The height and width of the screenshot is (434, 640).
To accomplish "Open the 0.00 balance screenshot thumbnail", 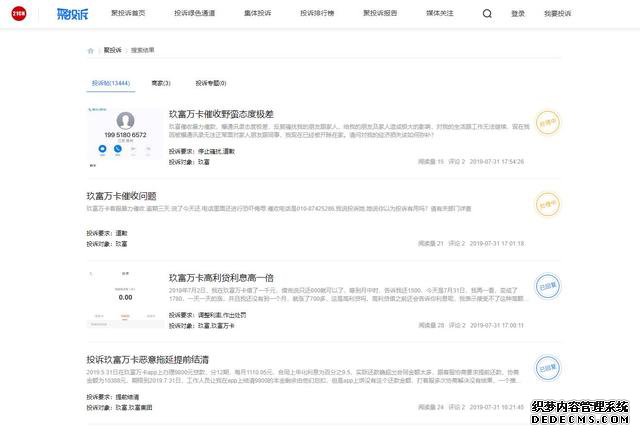I will [x=125, y=300].
